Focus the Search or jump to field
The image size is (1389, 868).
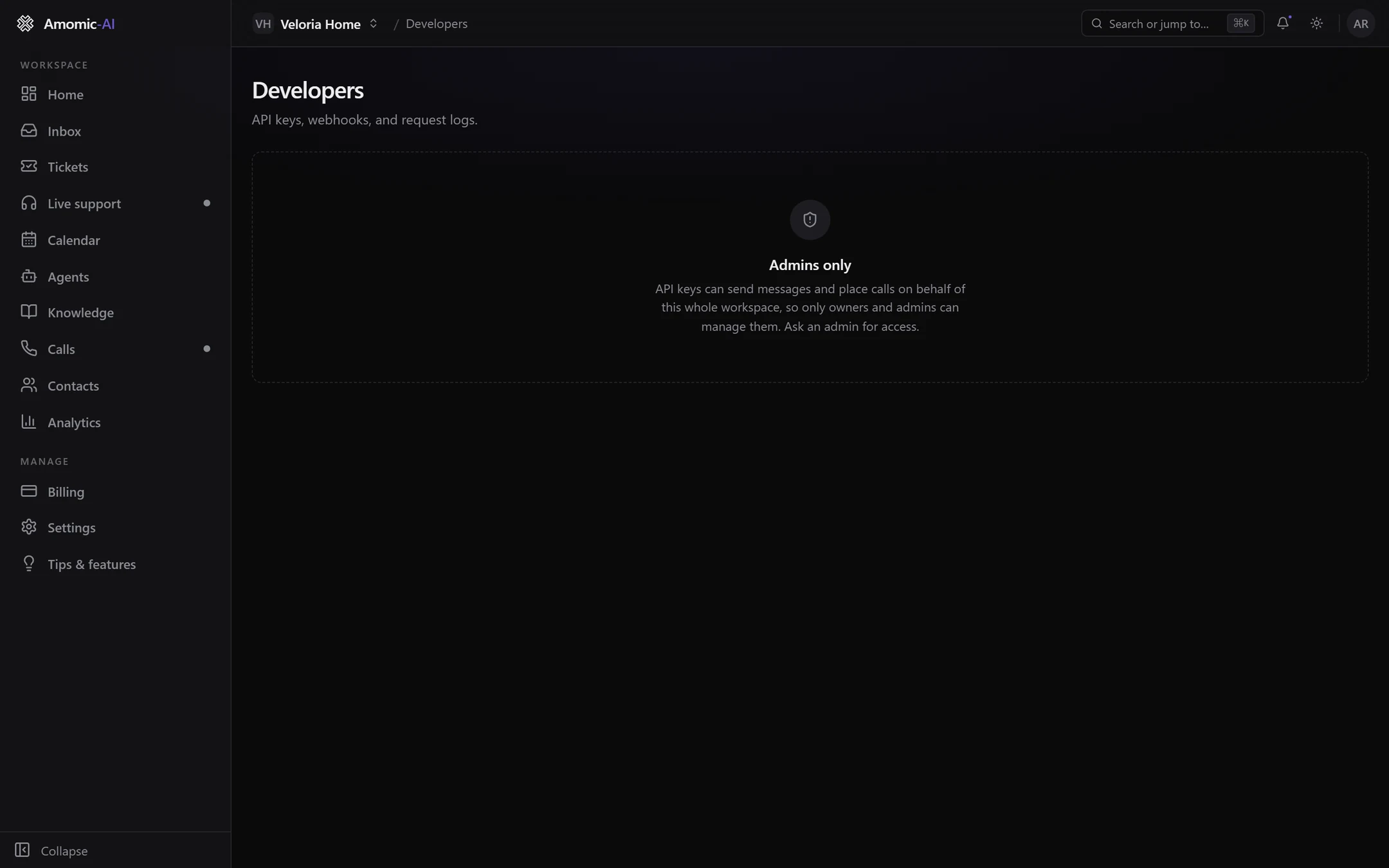click(1172, 23)
